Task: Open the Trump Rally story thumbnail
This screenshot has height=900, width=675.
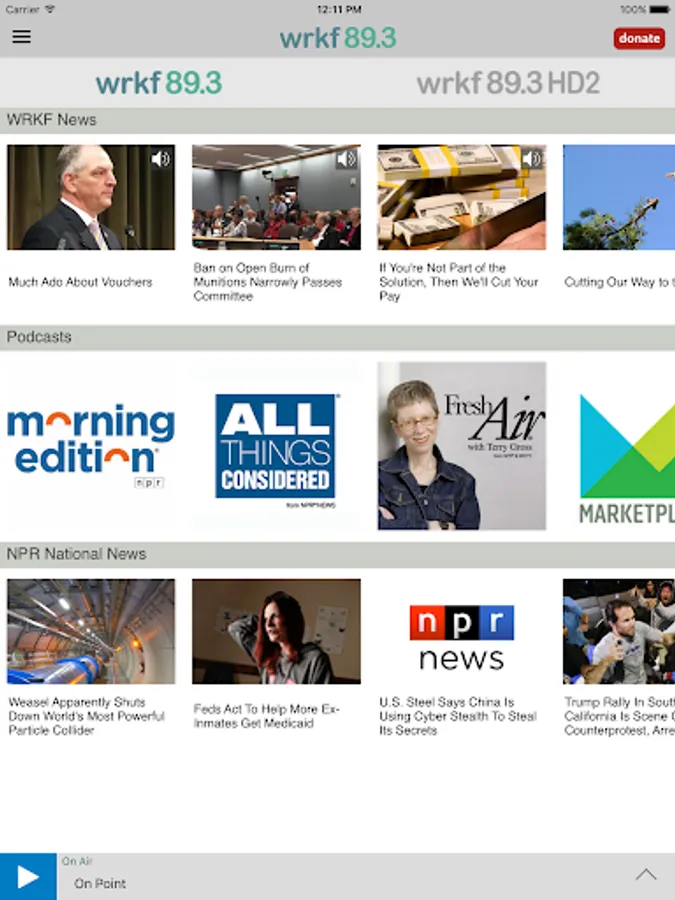Action: [x=619, y=631]
